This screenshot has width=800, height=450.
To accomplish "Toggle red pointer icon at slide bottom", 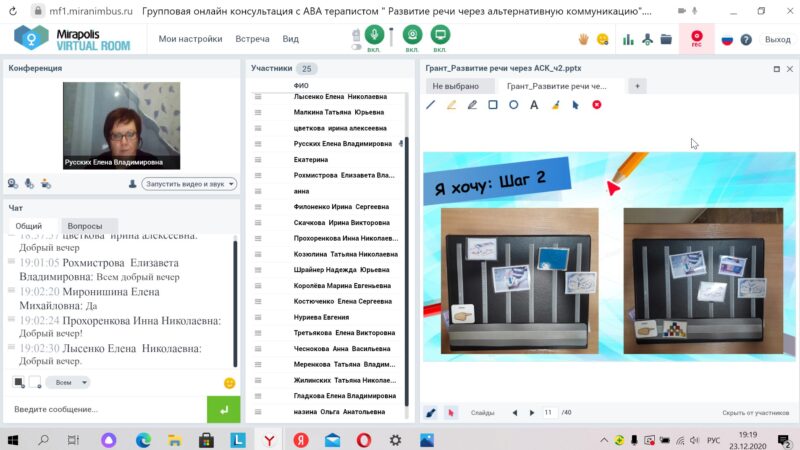I will pyautogui.click(x=451, y=412).
